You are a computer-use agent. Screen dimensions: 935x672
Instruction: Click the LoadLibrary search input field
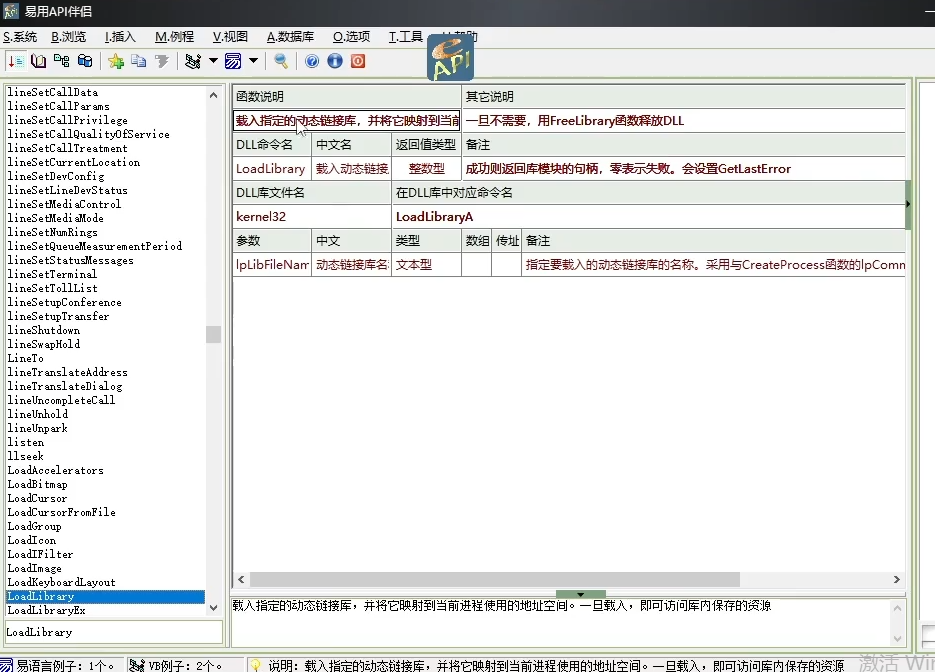114,632
